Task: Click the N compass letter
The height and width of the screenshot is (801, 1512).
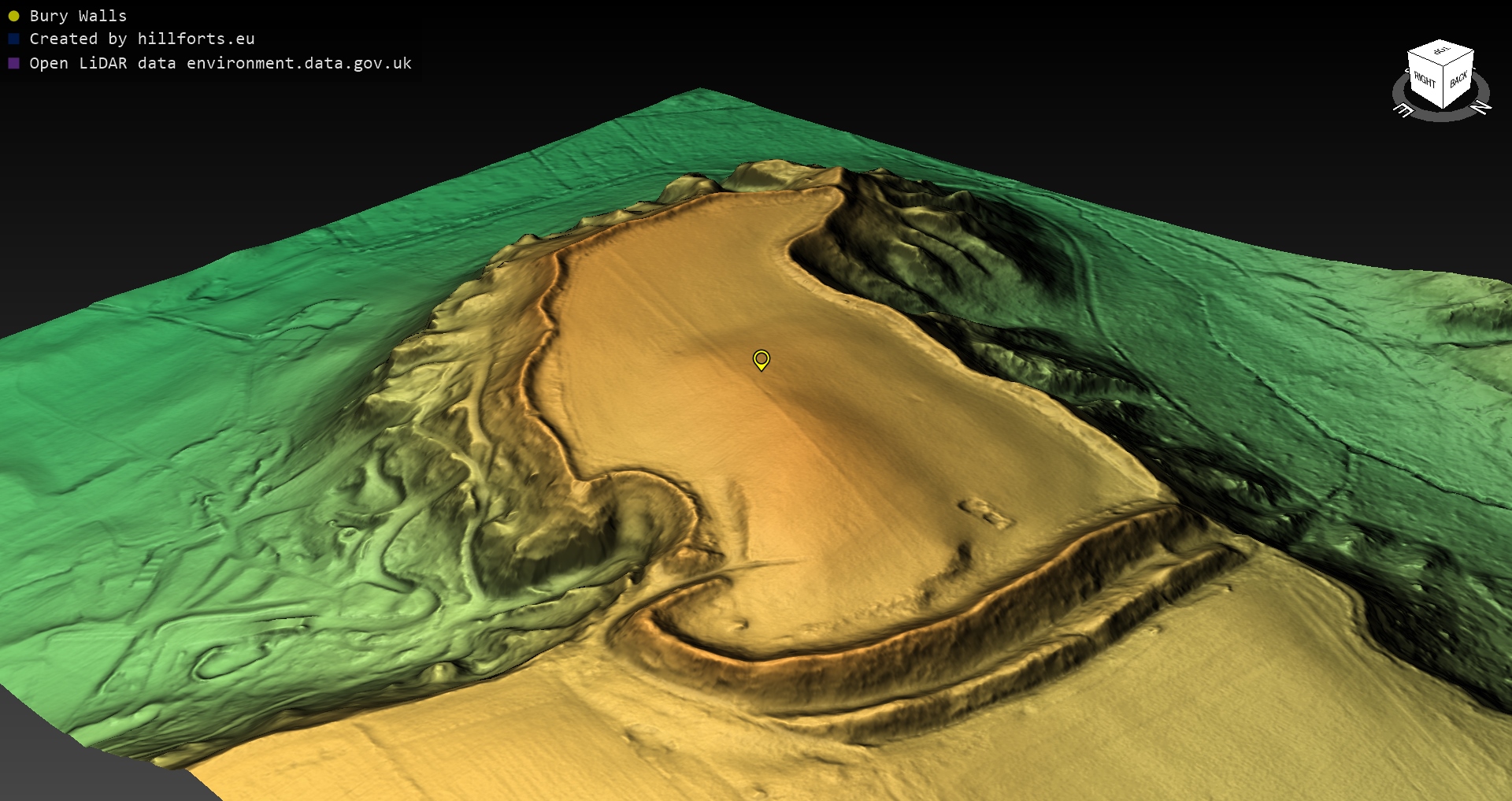Action: 1480,106
